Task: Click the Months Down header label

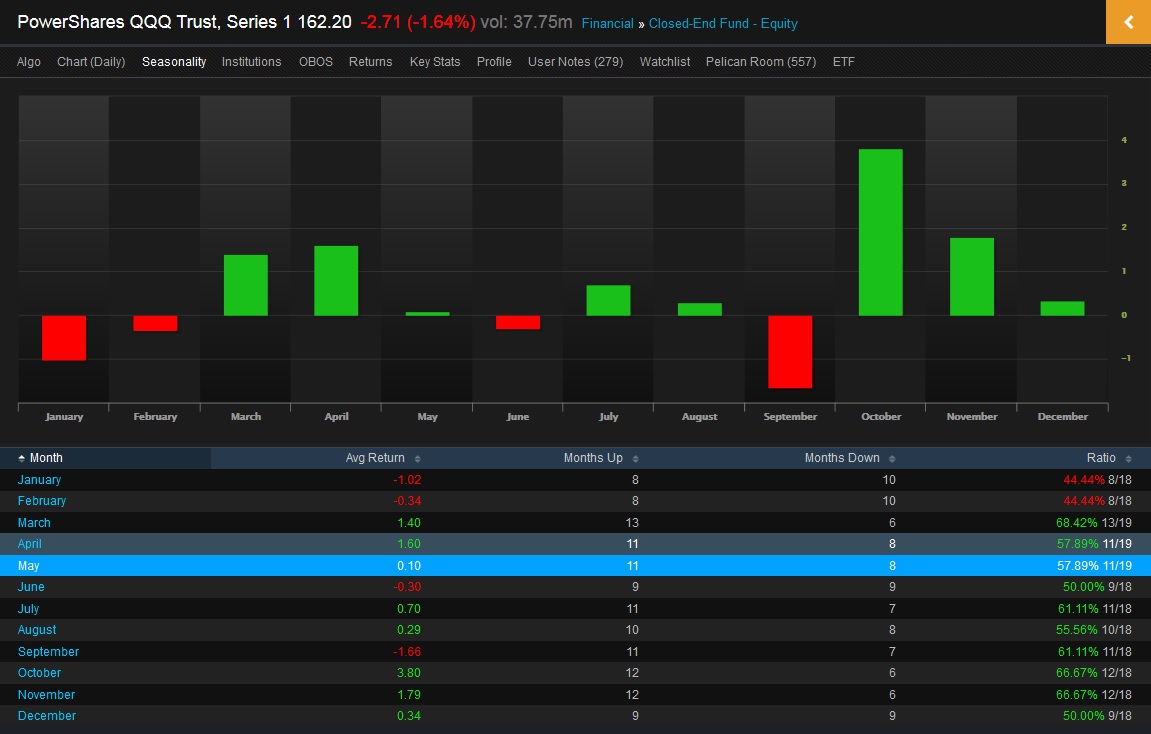Action: tap(842, 458)
